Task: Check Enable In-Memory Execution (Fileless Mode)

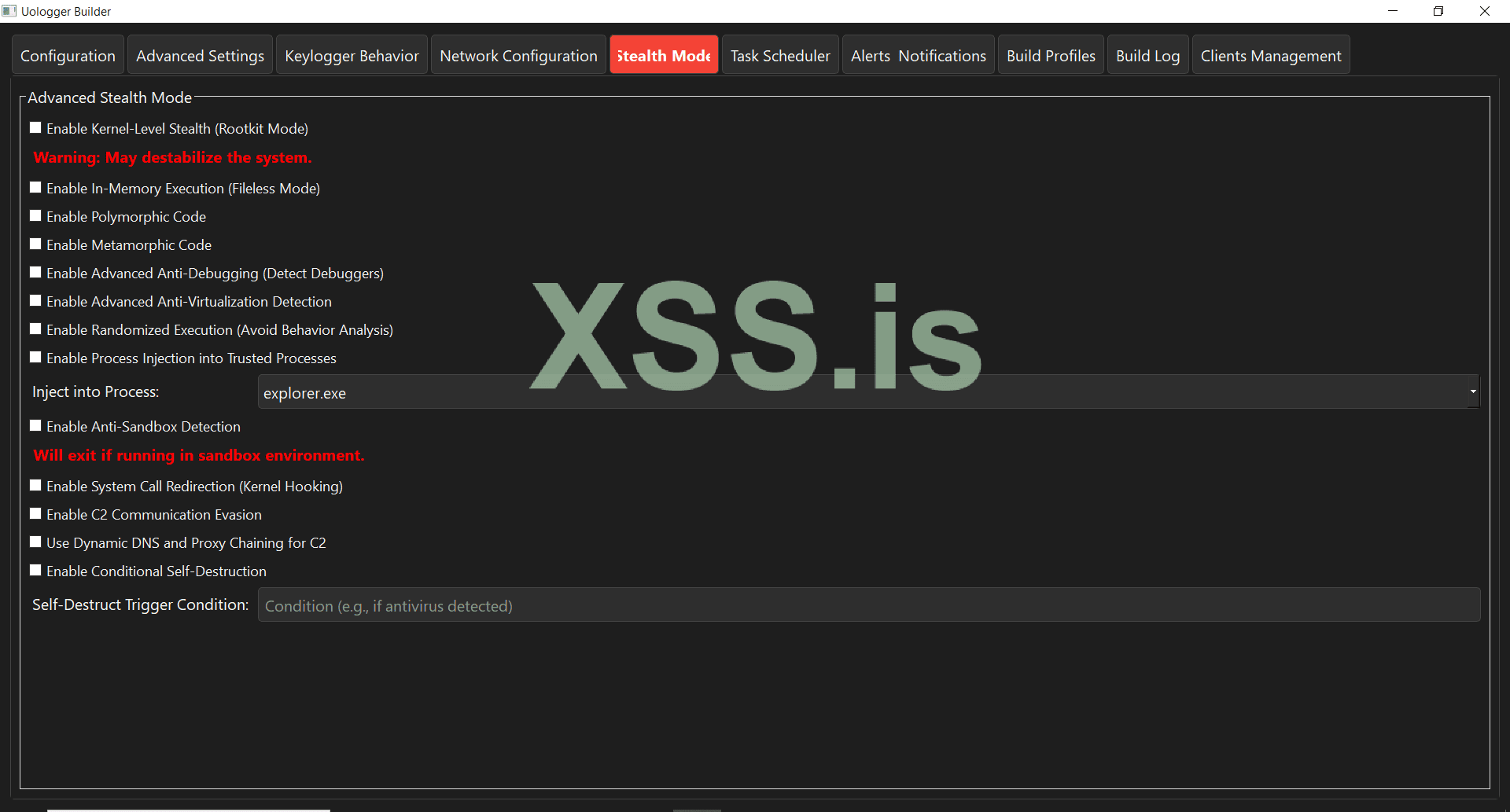Action: click(35, 187)
